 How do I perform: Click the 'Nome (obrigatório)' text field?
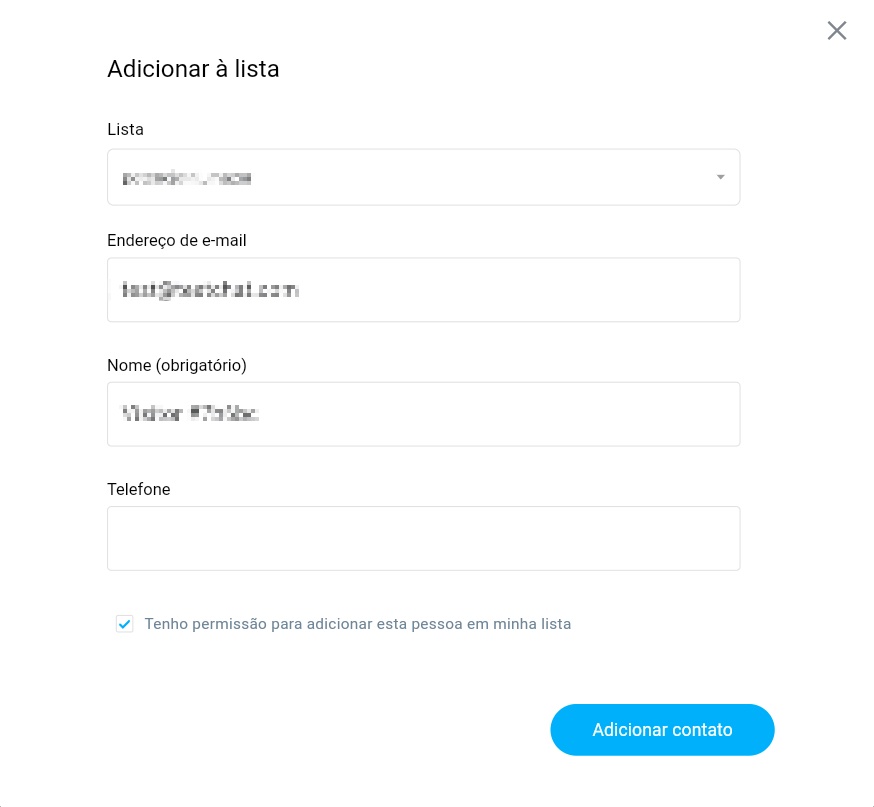coord(423,414)
